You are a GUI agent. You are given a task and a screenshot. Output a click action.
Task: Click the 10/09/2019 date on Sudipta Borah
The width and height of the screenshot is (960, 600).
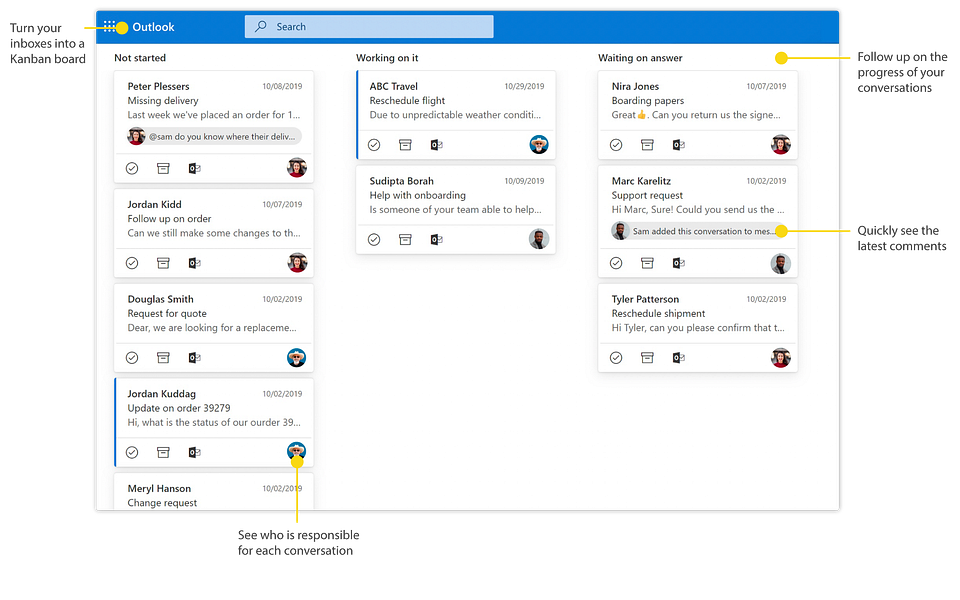coord(524,181)
